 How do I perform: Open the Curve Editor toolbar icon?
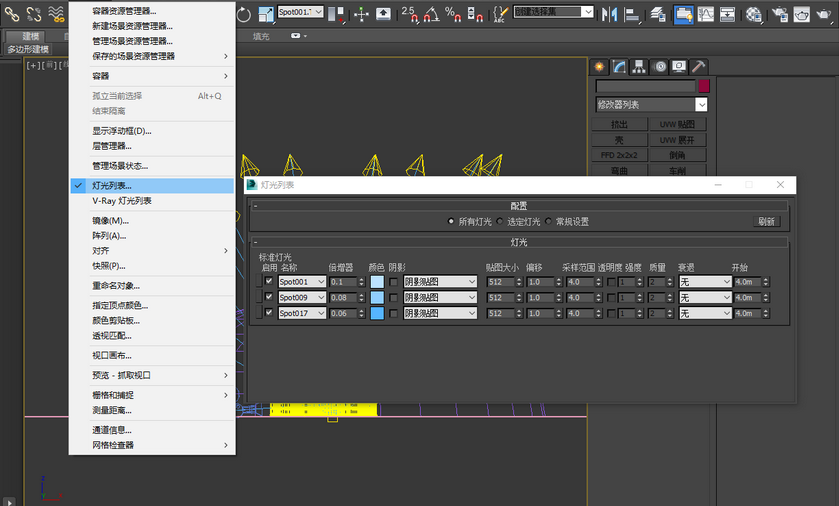(x=706, y=14)
